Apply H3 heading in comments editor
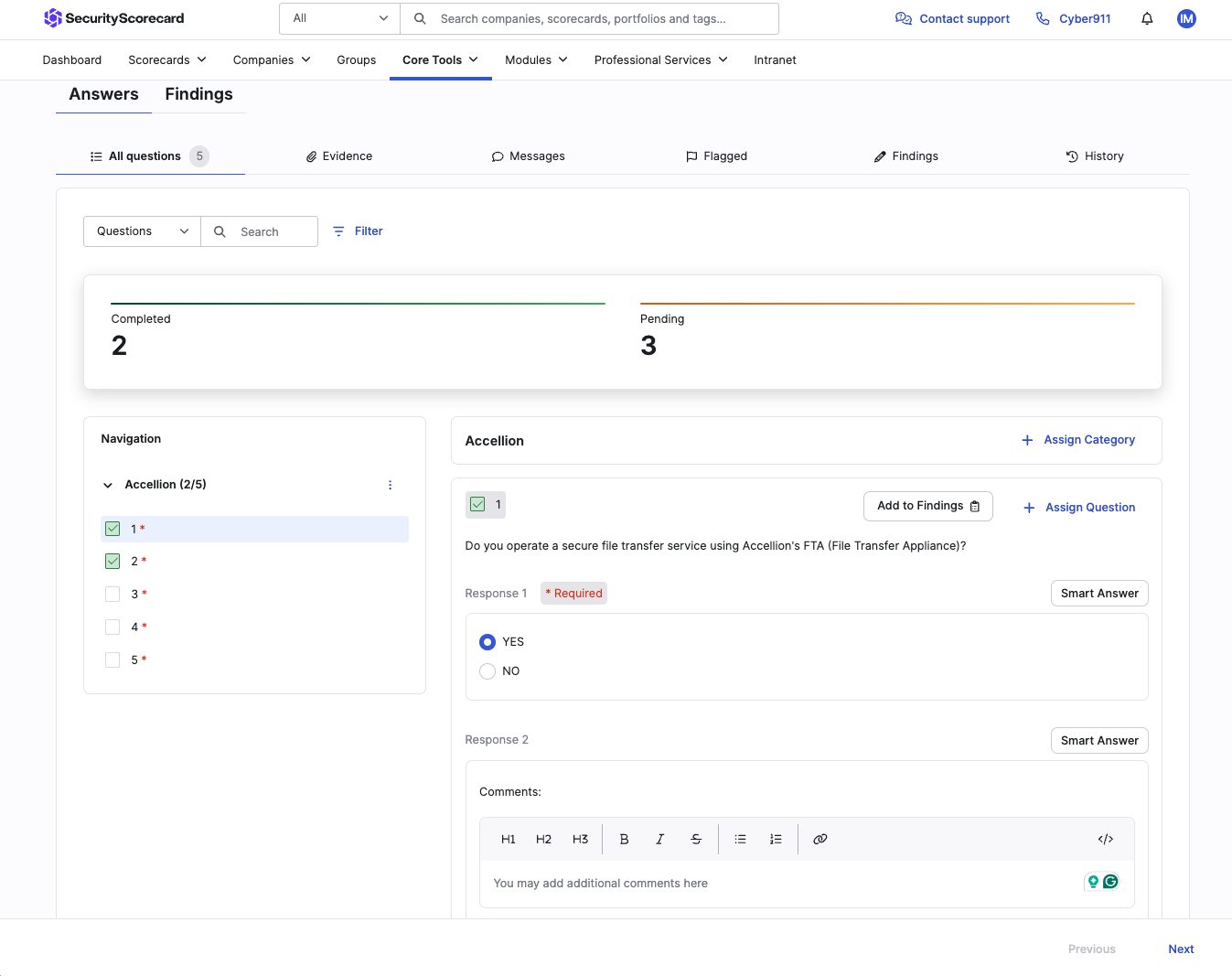Viewport: 1232px width, 976px height. click(580, 839)
